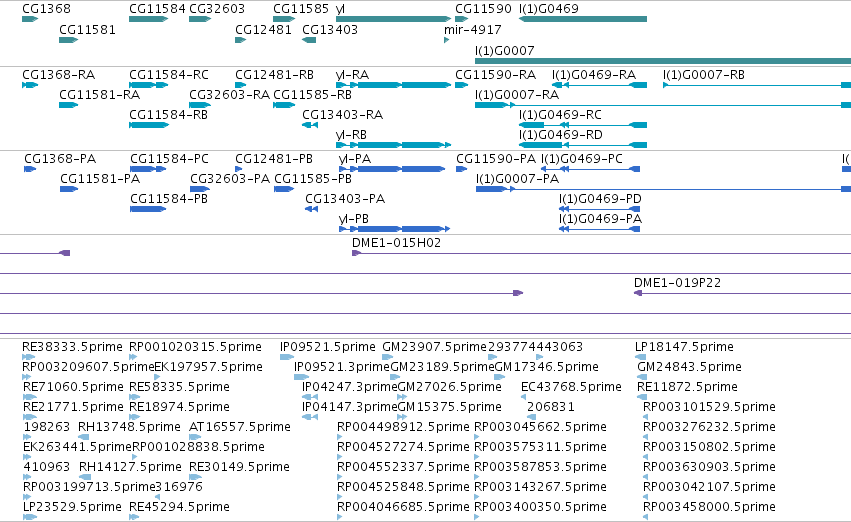Select protein CG11584-PC

coord(148,169)
